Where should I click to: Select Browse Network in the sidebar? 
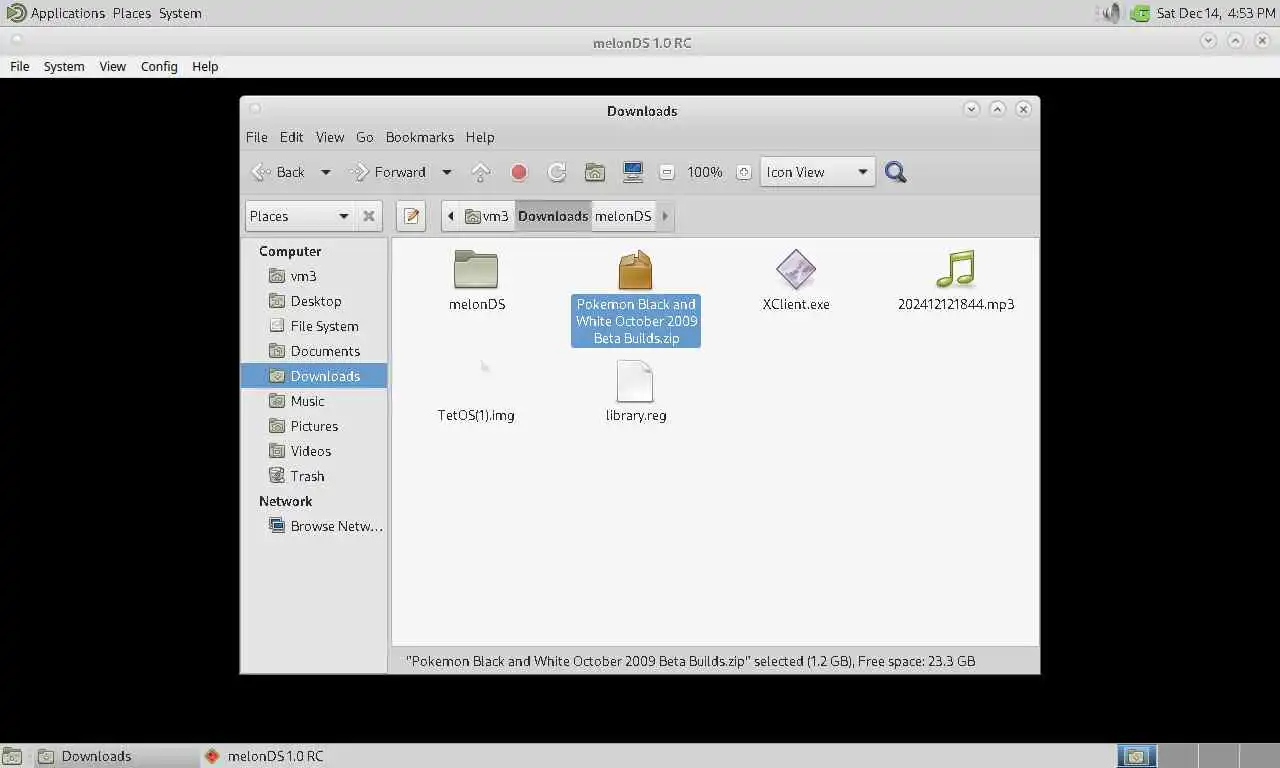tap(314, 526)
